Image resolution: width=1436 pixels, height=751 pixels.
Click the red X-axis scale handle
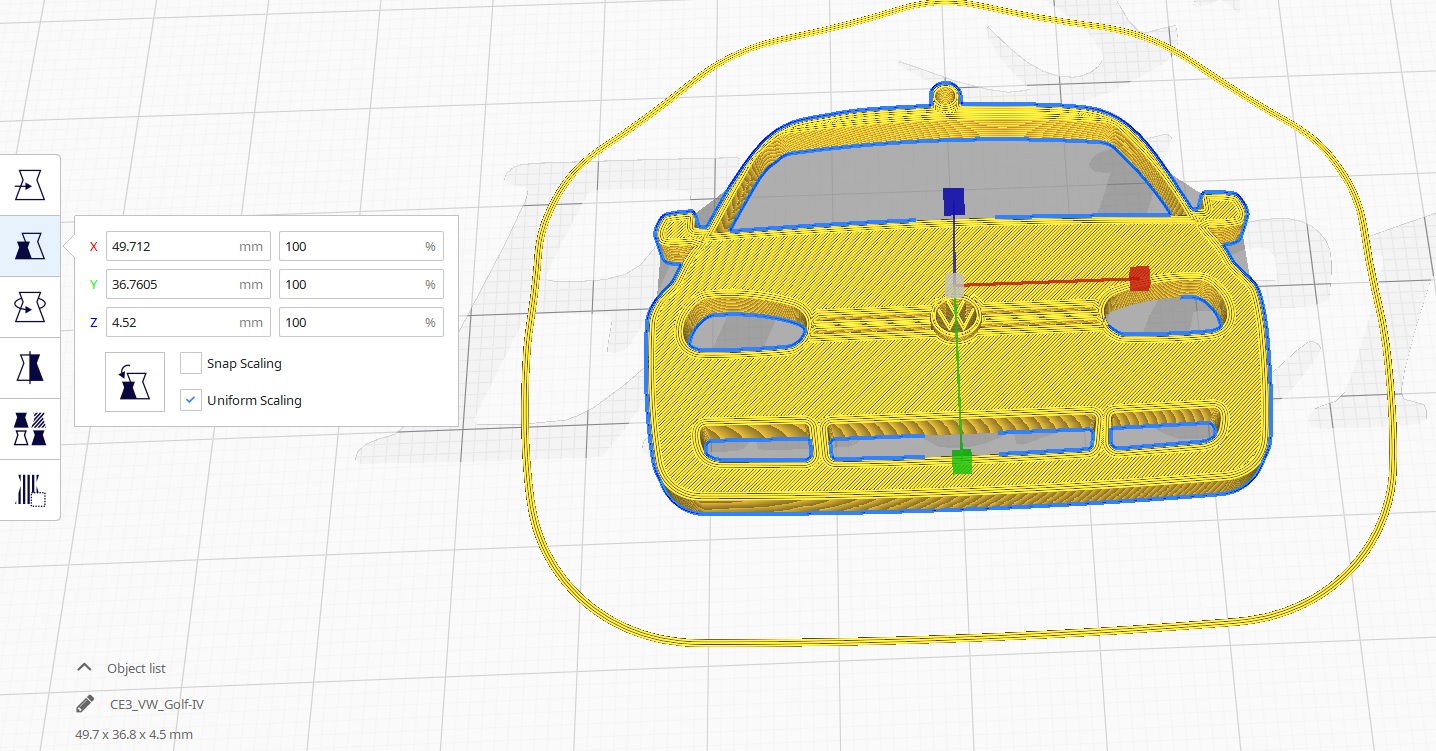click(x=1140, y=279)
